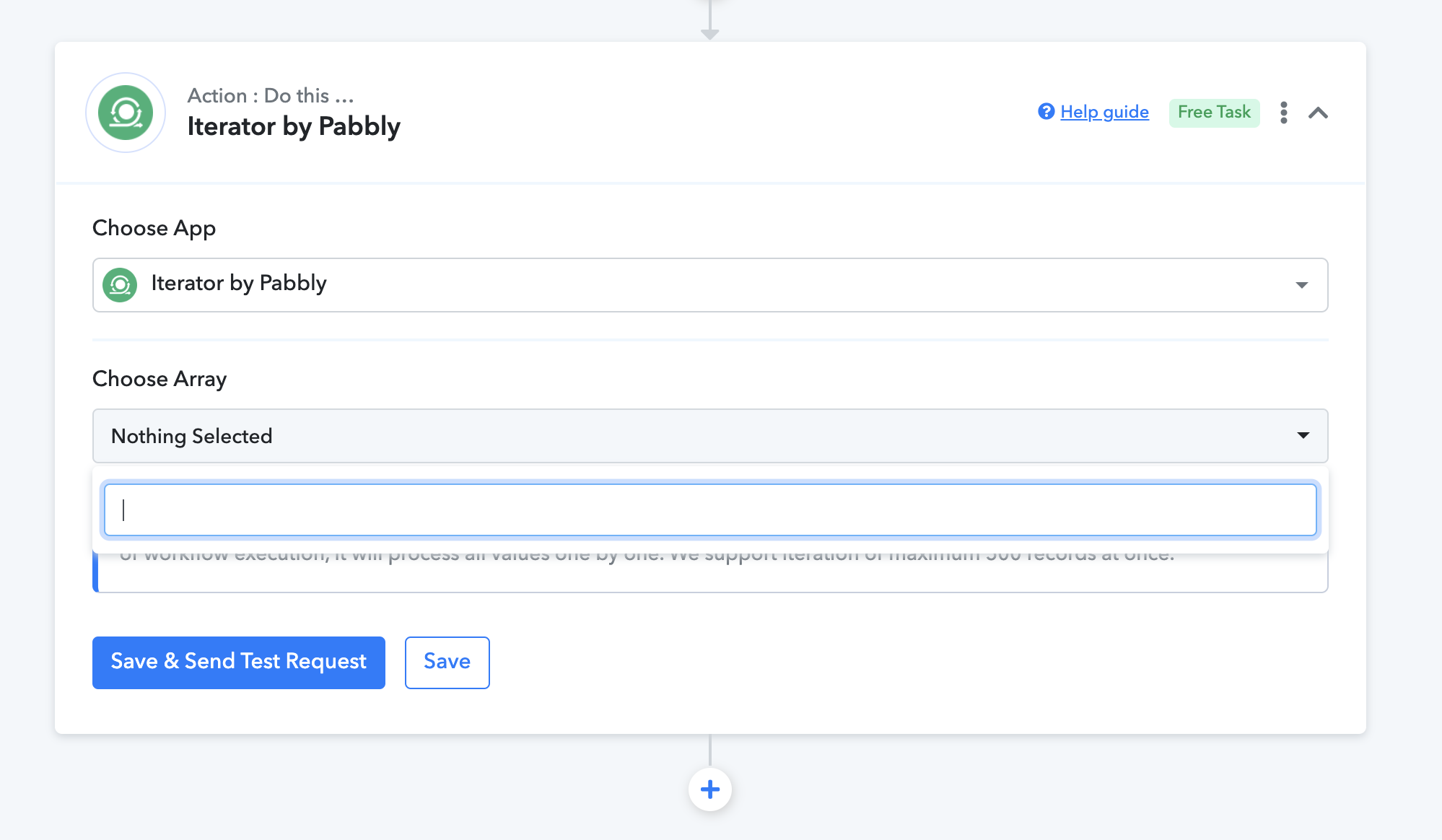The width and height of the screenshot is (1442, 840).
Task: Add a new step with plus button
Action: 710,789
